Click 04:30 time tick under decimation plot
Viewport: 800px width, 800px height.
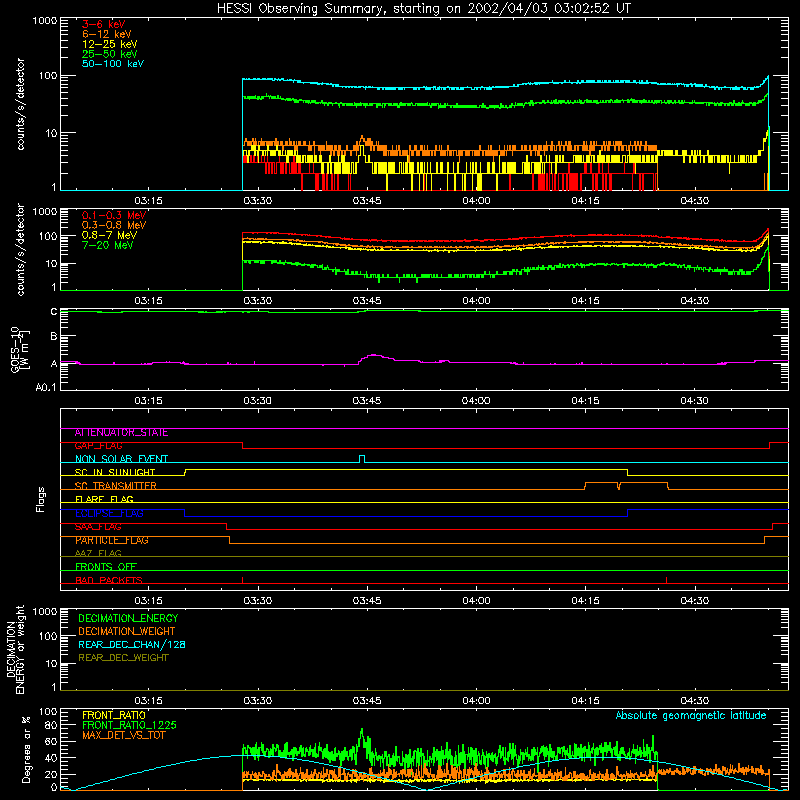click(694, 701)
